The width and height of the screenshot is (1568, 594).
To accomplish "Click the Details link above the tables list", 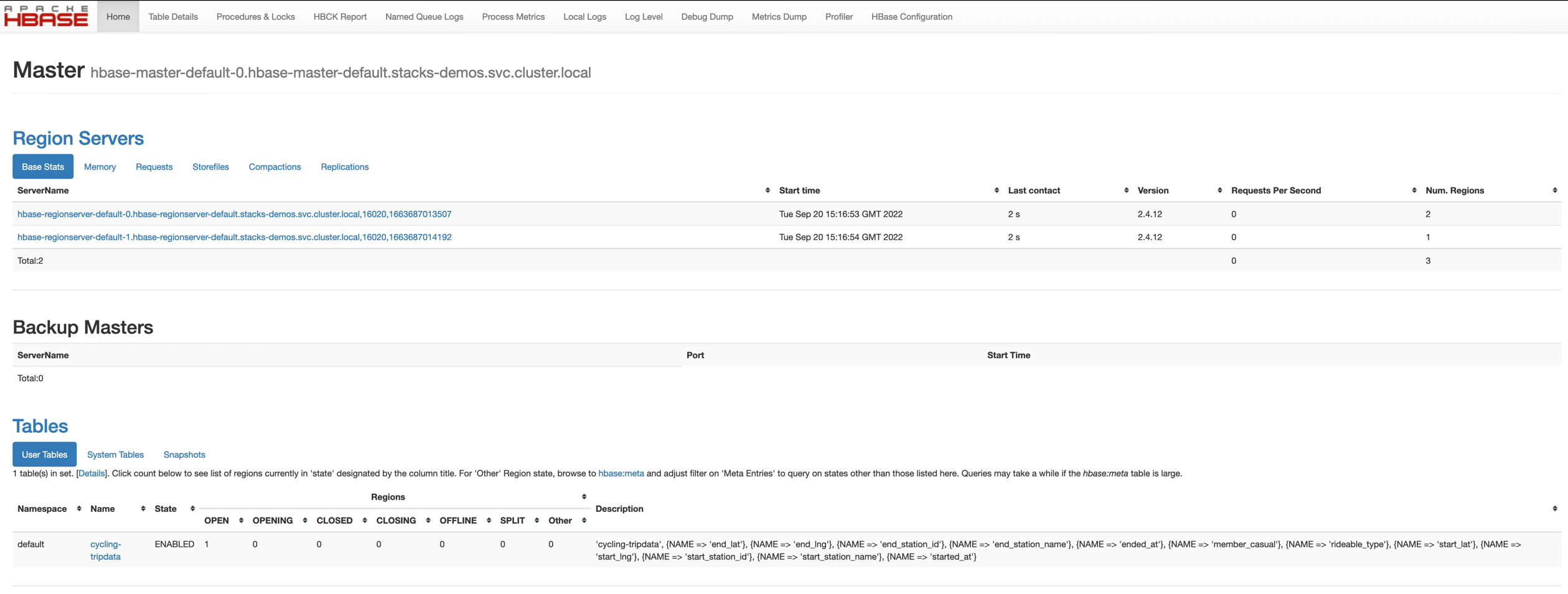I will click(92, 473).
